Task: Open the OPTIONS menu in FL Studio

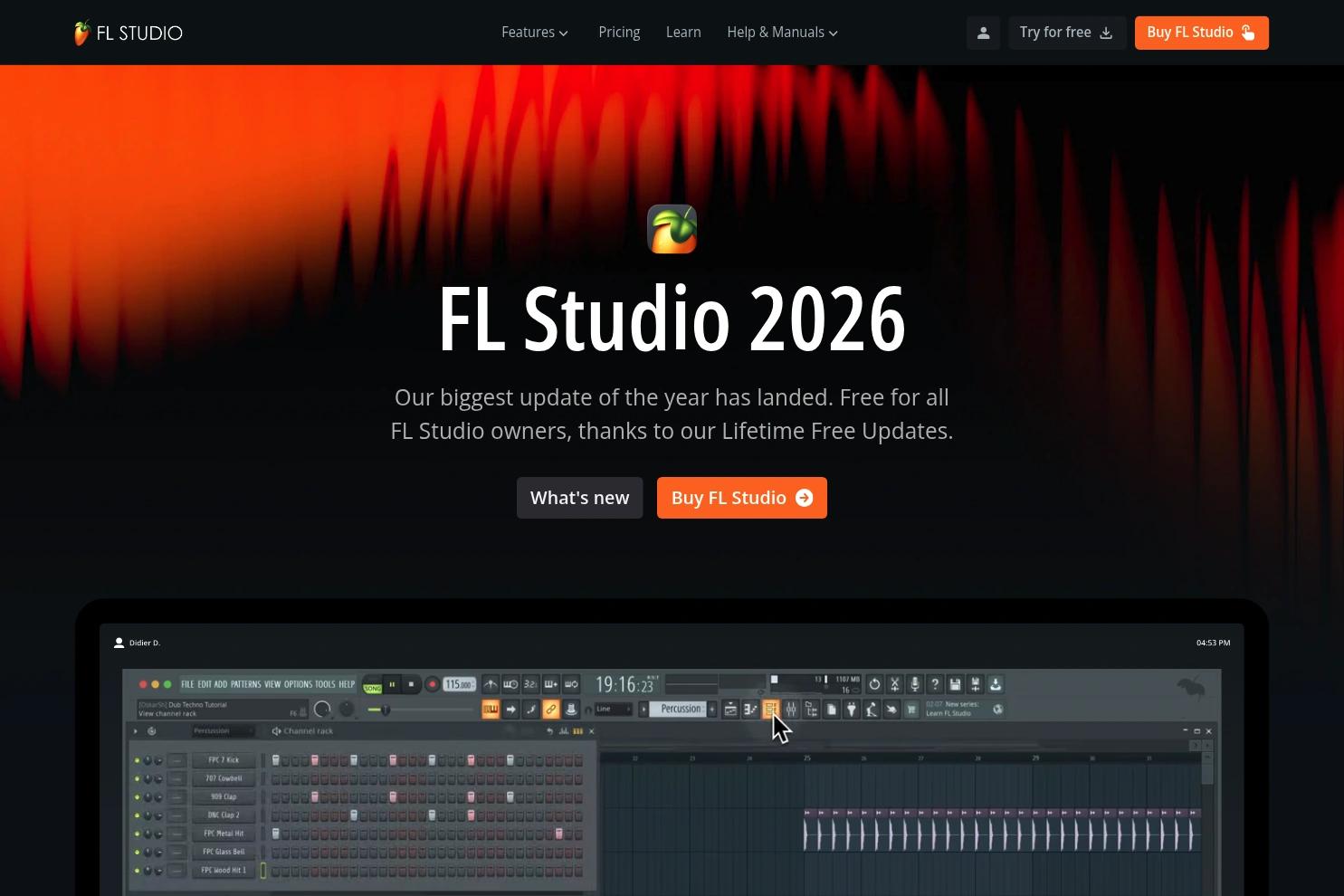Action: 298,684
